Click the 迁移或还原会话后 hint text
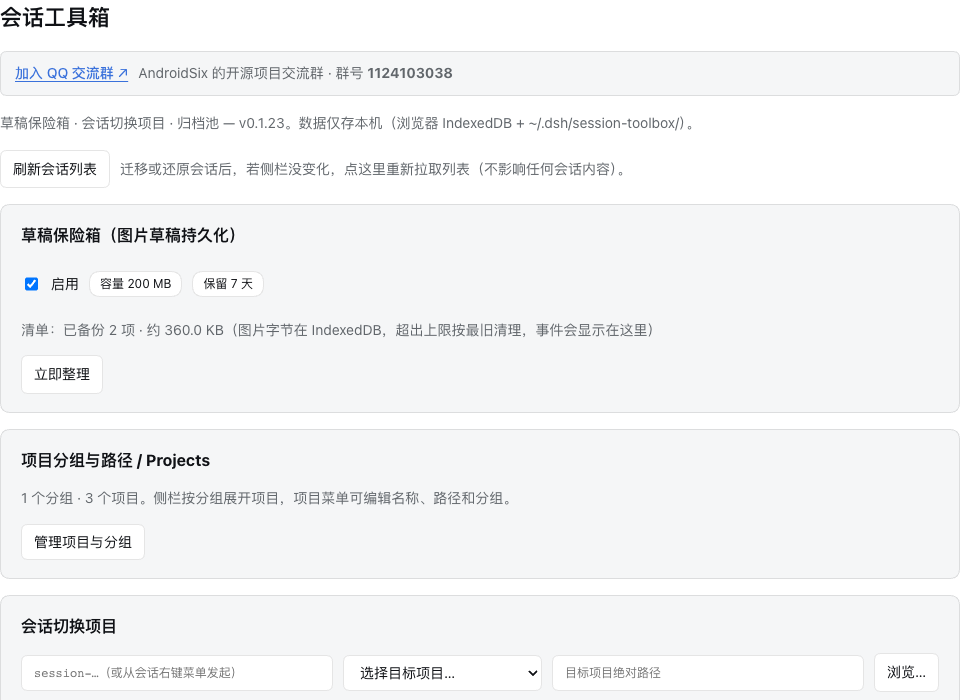The height and width of the screenshot is (700, 960). pyautogui.click(x=373, y=169)
